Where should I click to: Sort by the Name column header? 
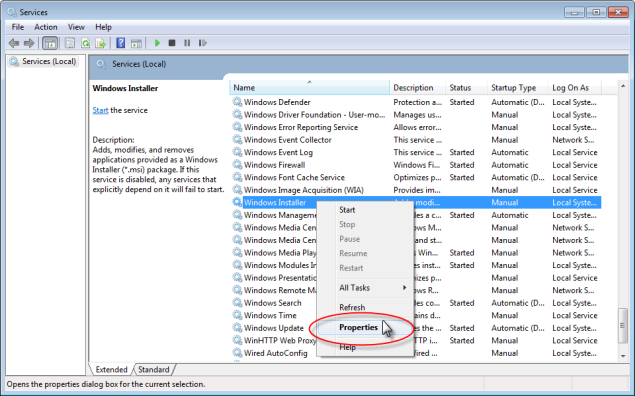tap(309, 87)
